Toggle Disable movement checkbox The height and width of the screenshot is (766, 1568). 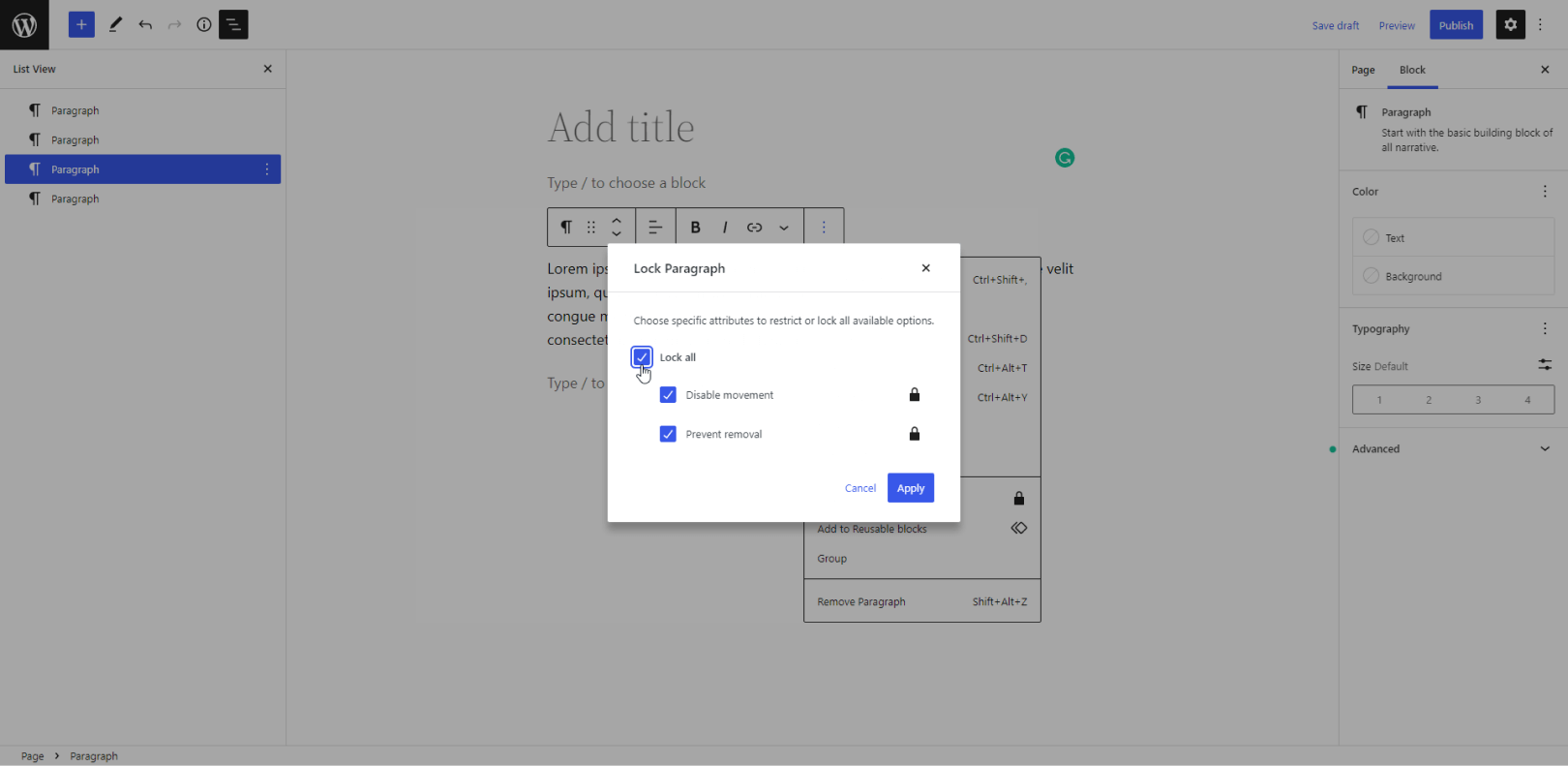point(668,395)
